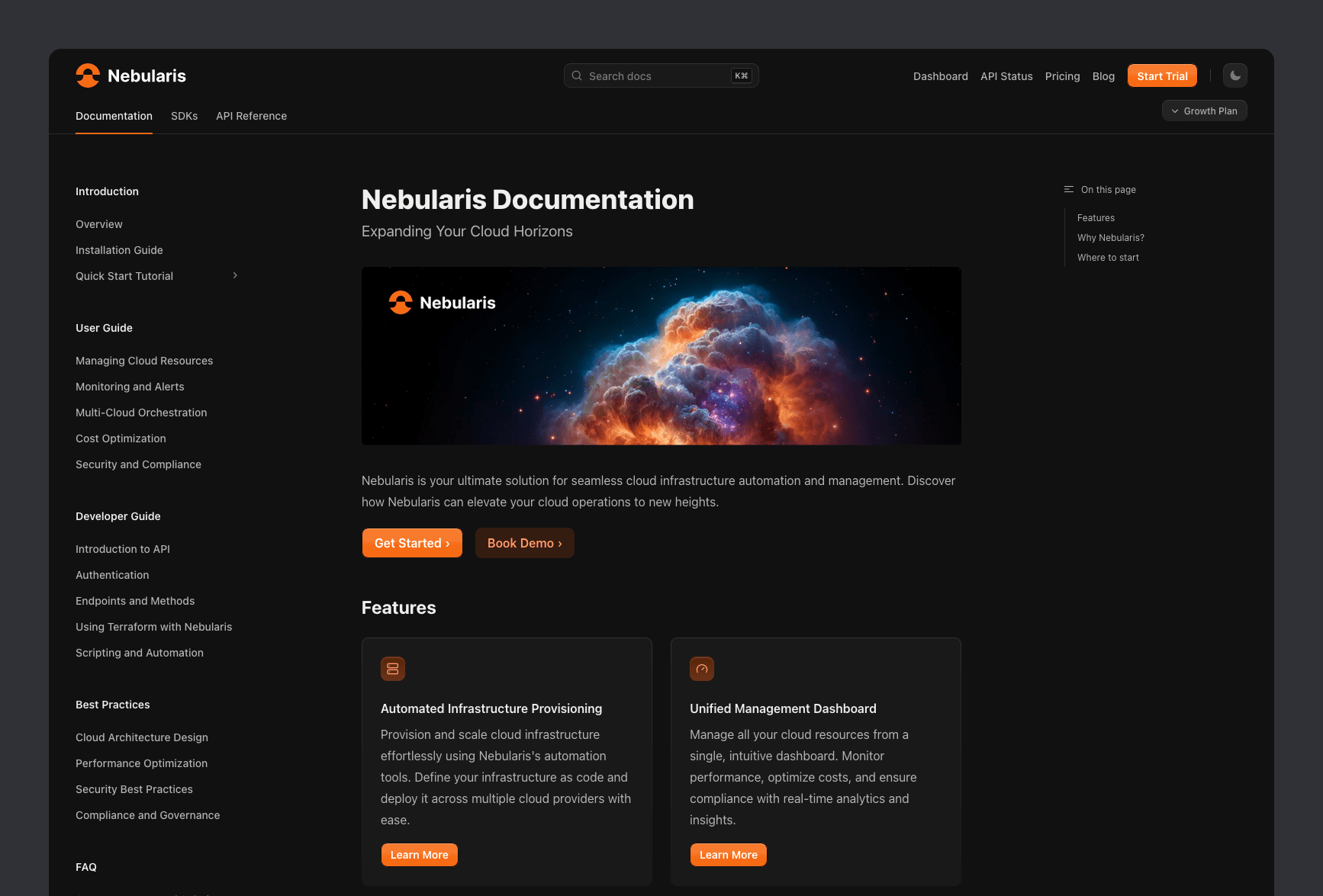Image resolution: width=1323 pixels, height=896 pixels.
Task: Click the Start Trial button
Action: [1162, 75]
